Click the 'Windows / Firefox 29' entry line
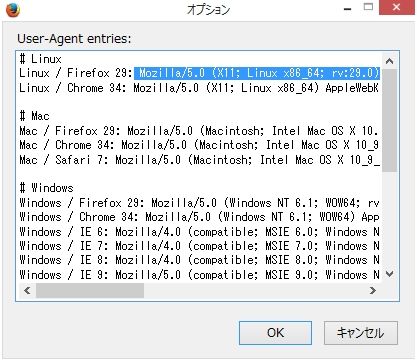Viewport: 417px width, 361px height. pyautogui.click(x=199, y=203)
